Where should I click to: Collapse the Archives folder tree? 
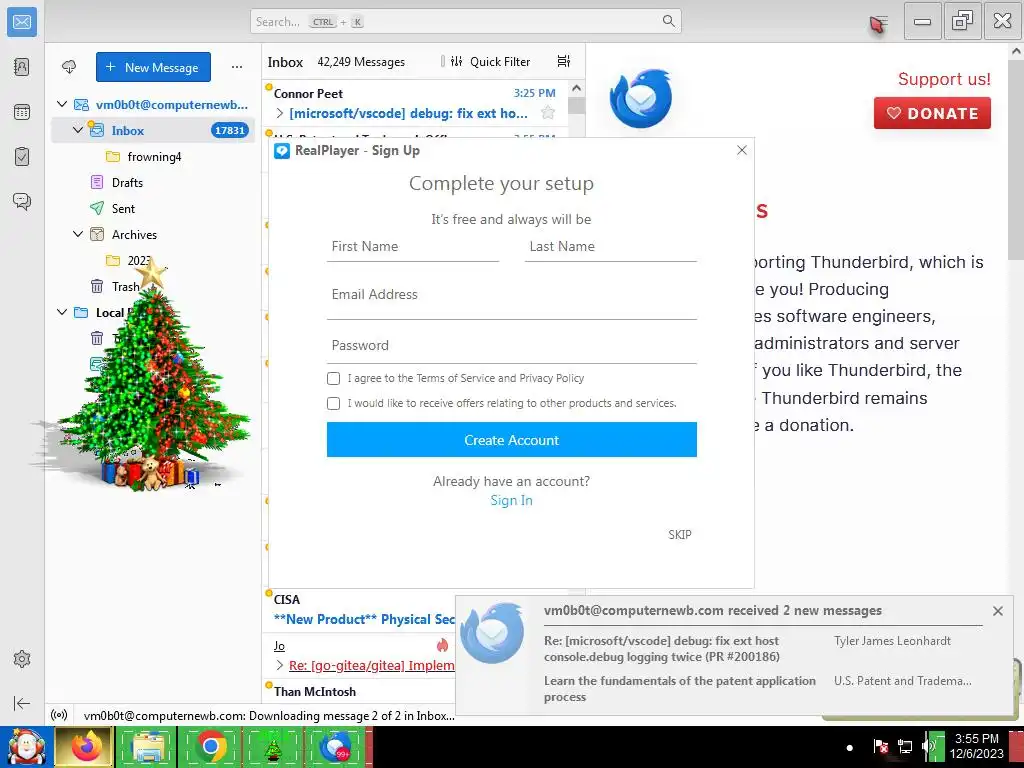(x=78, y=234)
